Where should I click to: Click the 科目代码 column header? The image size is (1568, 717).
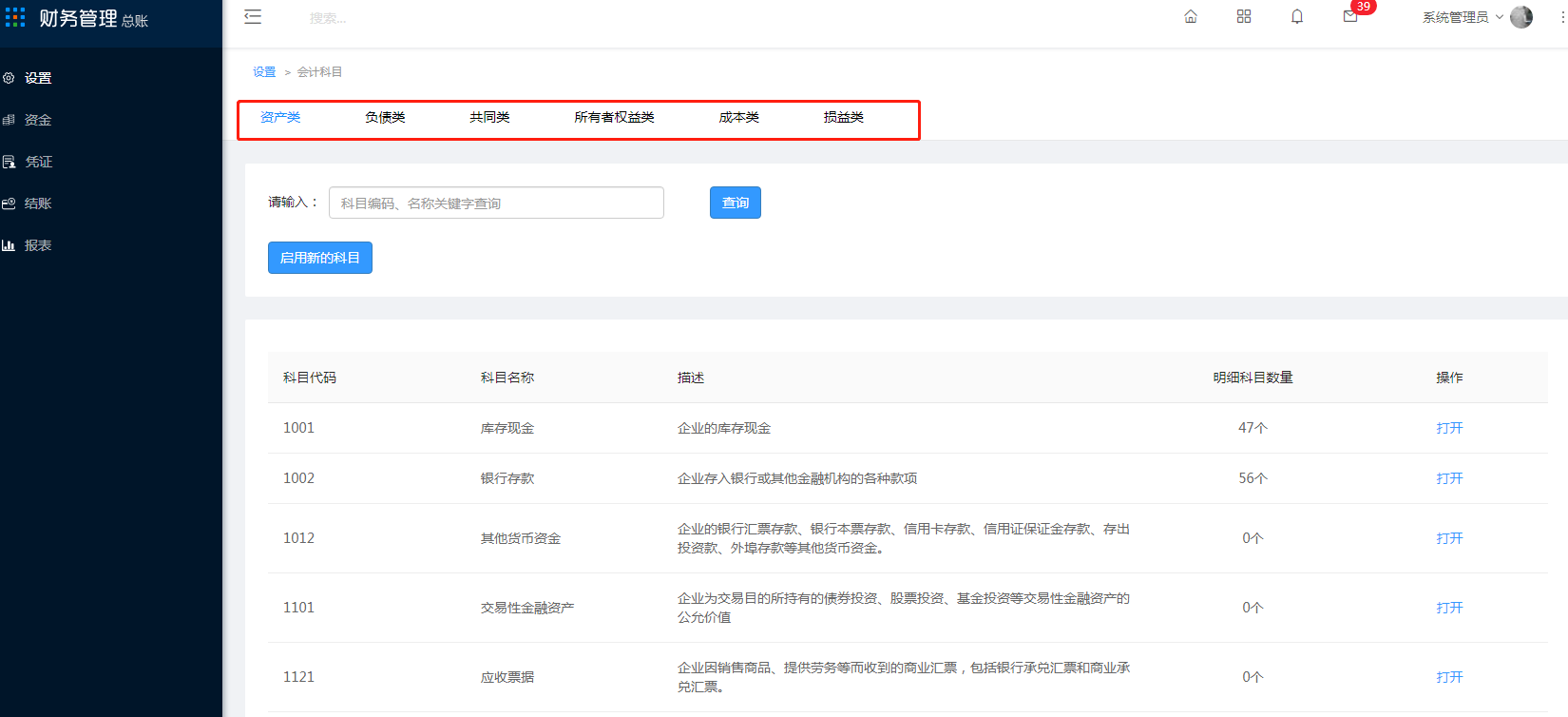click(x=310, y=378)
